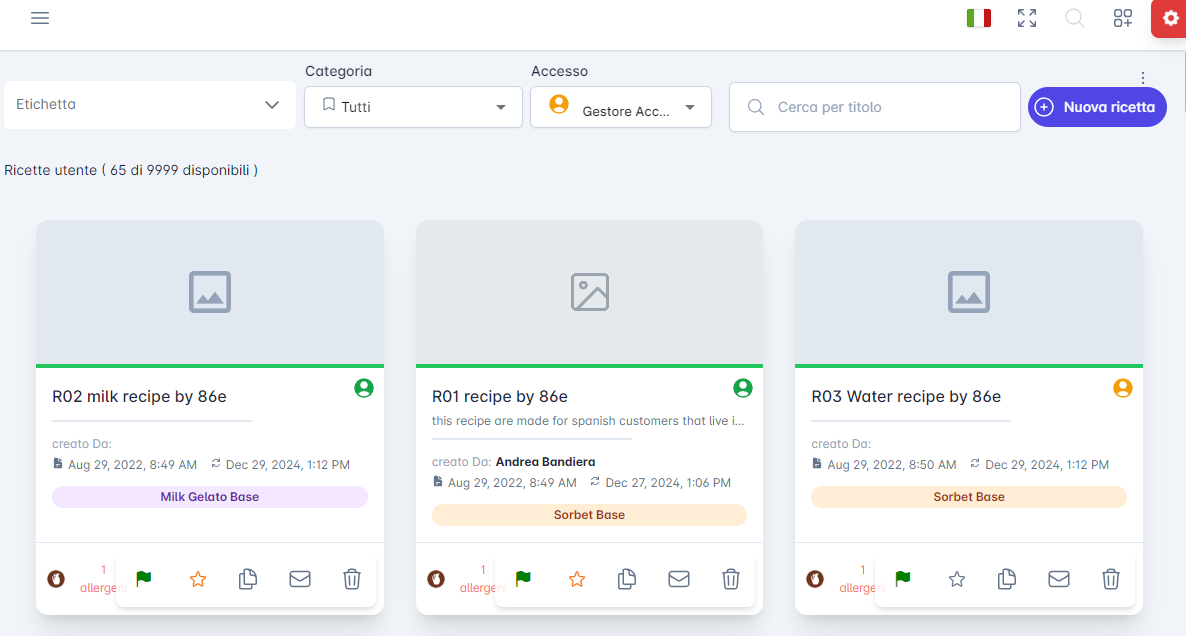Toggle favorite star on R03 Water recipe
1186x636 pixels.
[x=957, y=579]
